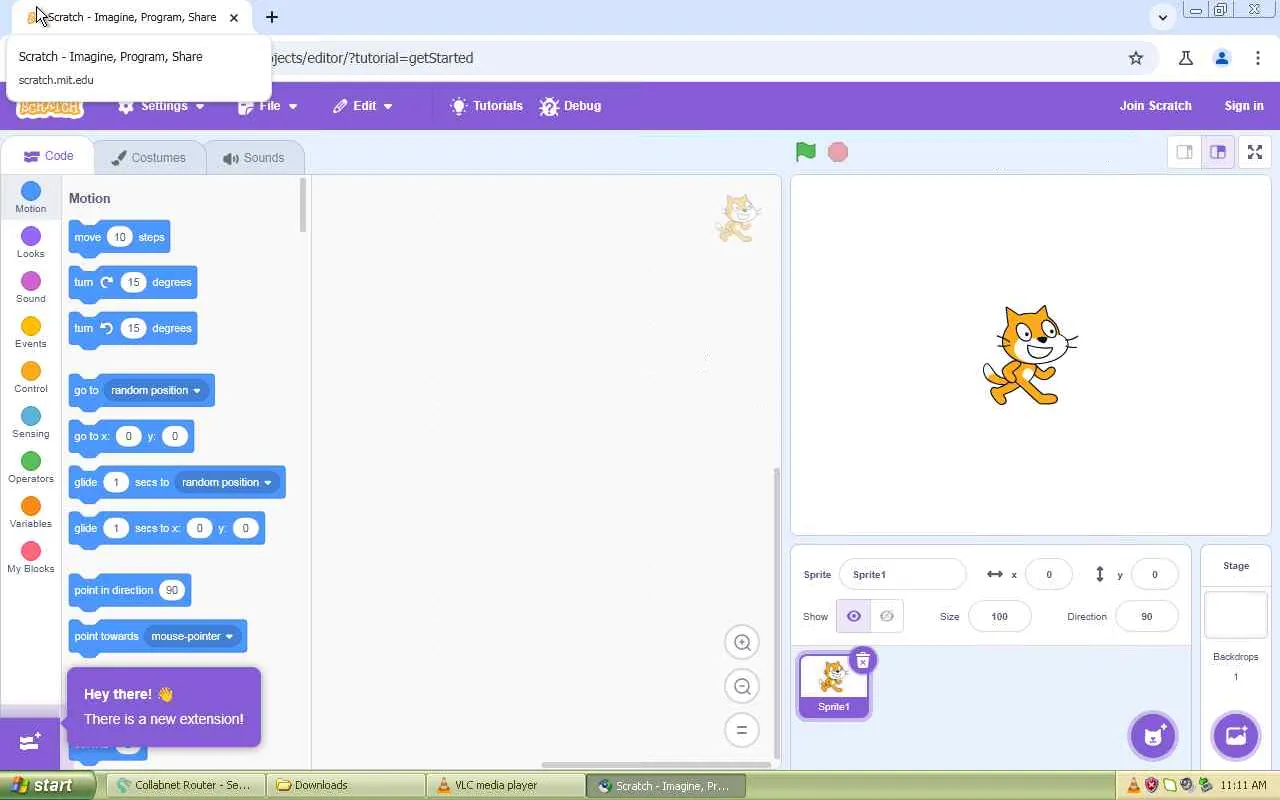
Task: Expand the 'go to random position' dropdown
Action: pos(156,390)
